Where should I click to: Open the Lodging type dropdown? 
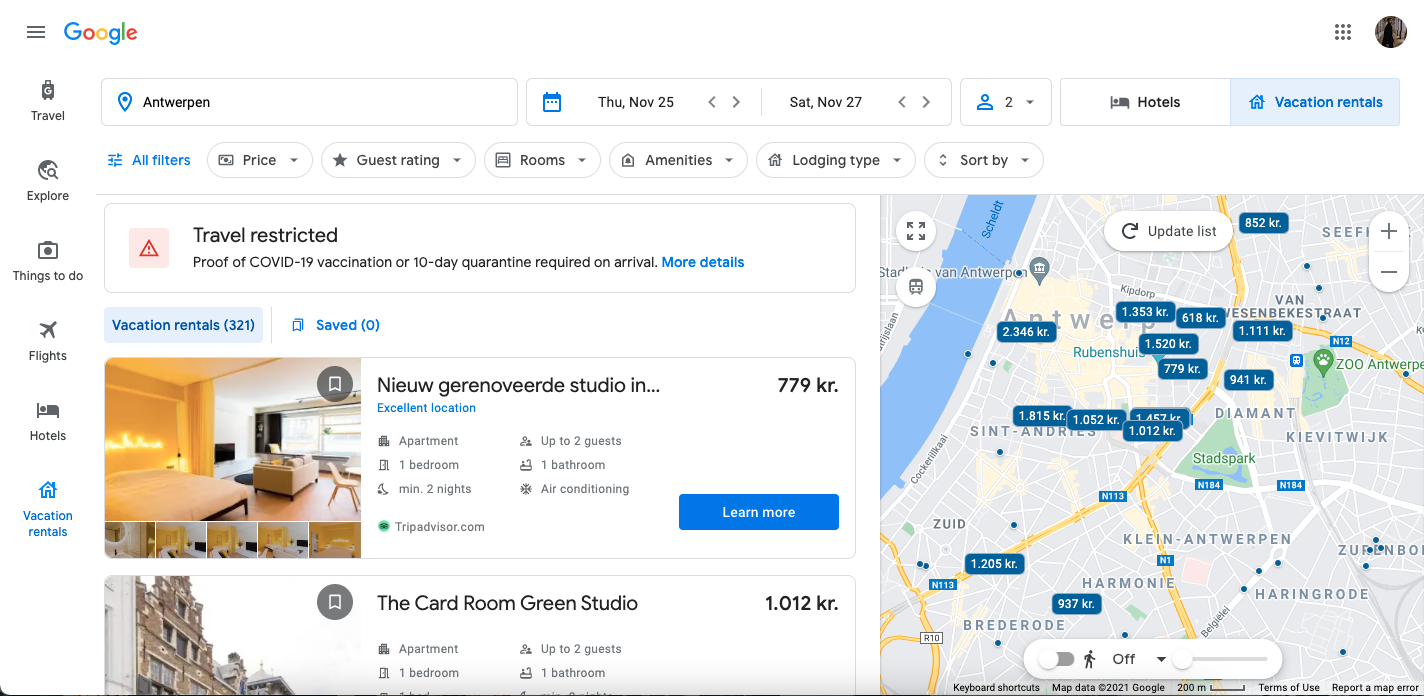tap(835, 160)
